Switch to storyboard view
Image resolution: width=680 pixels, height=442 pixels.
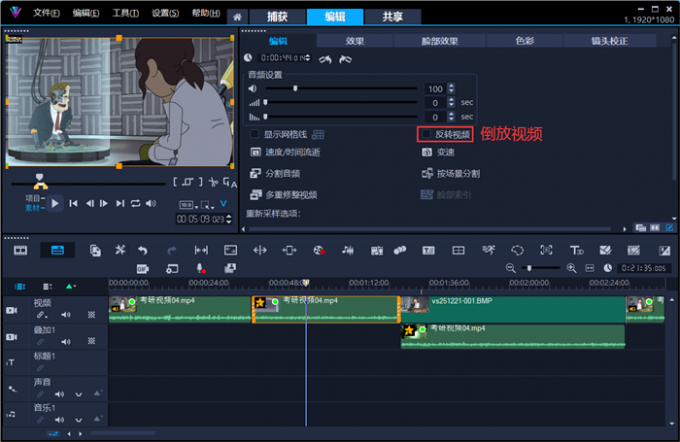pos(20,250)
